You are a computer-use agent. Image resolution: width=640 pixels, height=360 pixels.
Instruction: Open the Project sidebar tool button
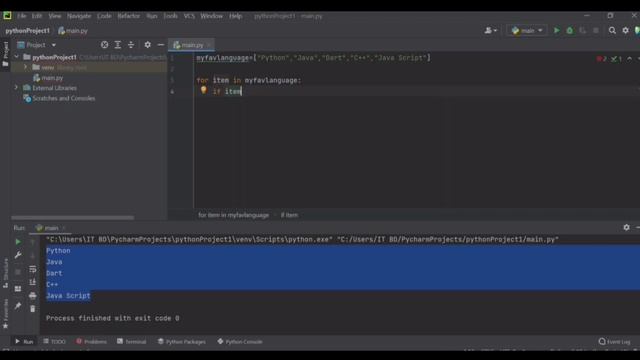(5, 53)
